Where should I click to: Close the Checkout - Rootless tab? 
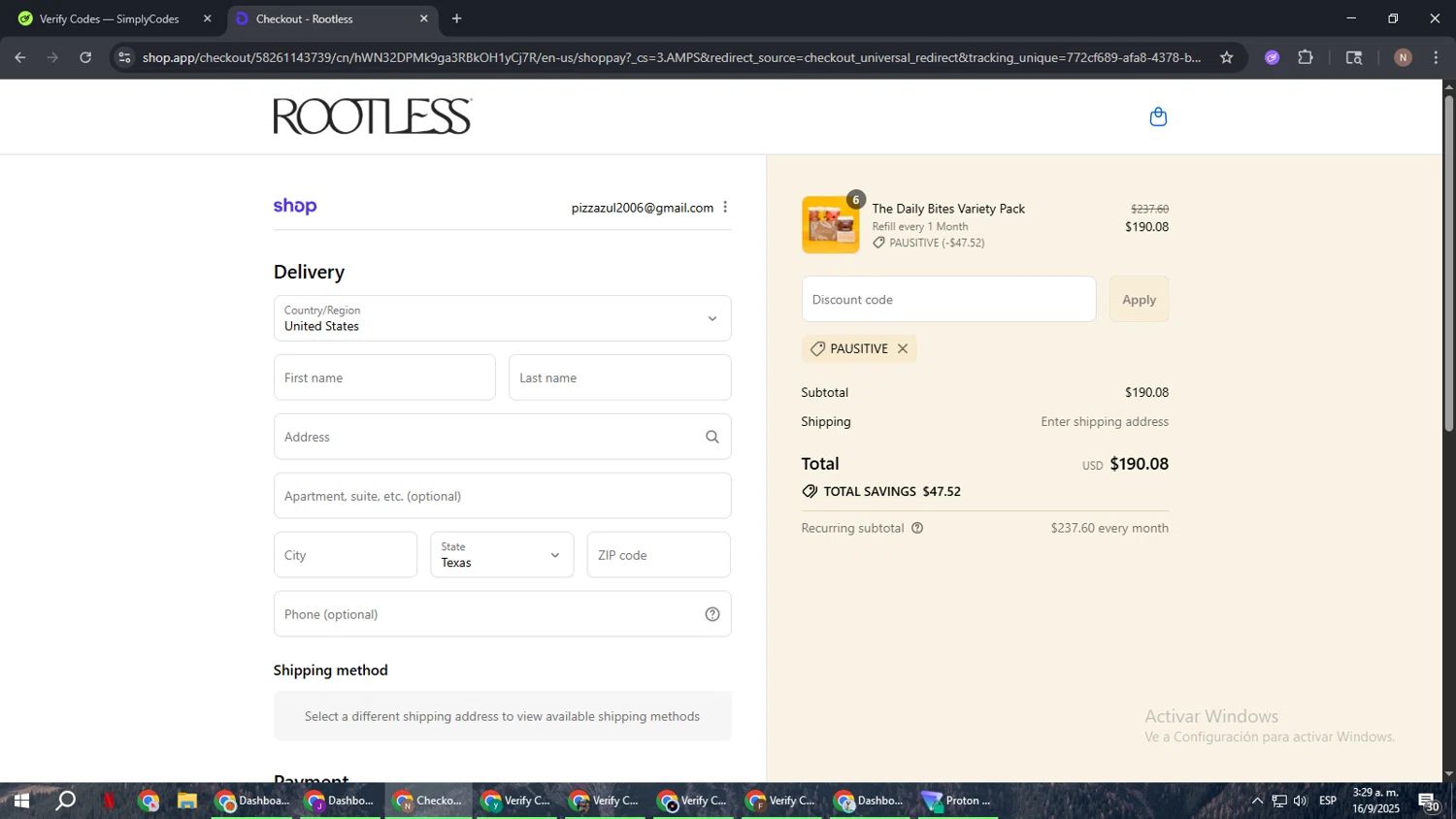click(x=423, y=18)
